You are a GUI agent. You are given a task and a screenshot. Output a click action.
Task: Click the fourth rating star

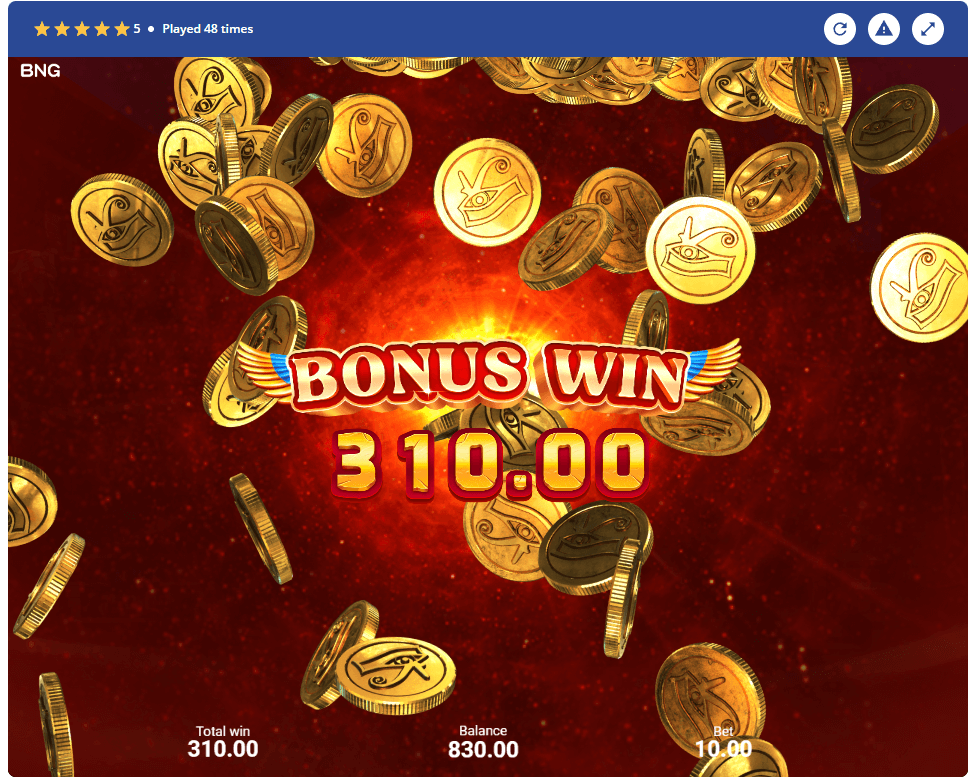coord(102,29)
